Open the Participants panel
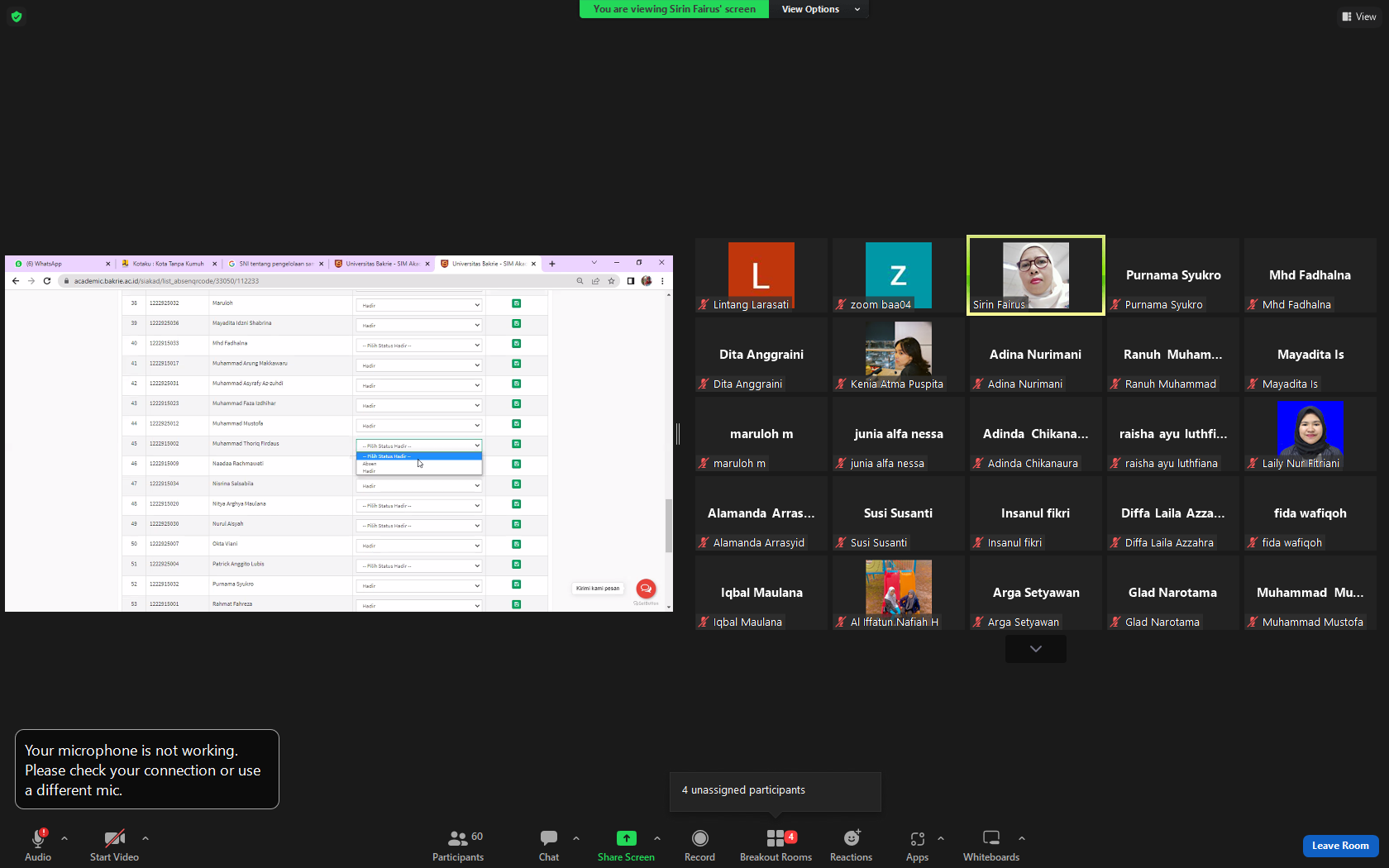This screenshot has width=1389, height=868. tap(457, 845)
